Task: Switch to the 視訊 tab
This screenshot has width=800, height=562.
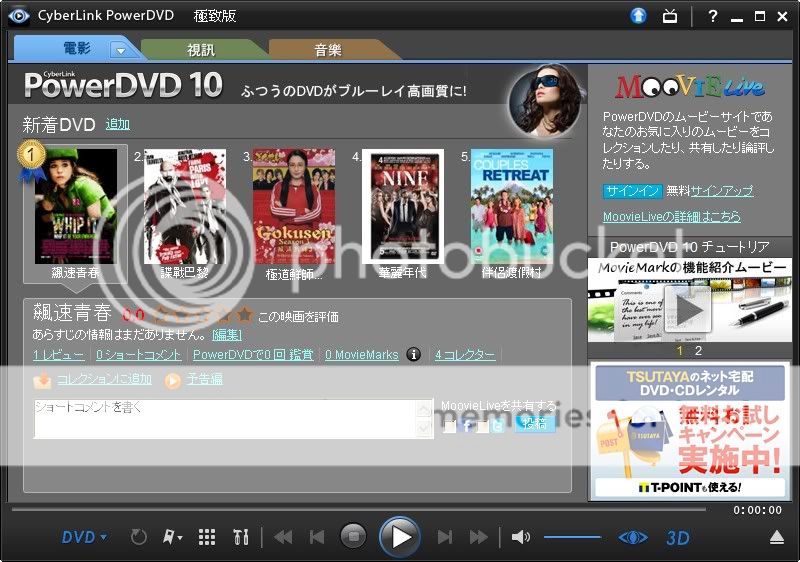Action: pos(201,49)
